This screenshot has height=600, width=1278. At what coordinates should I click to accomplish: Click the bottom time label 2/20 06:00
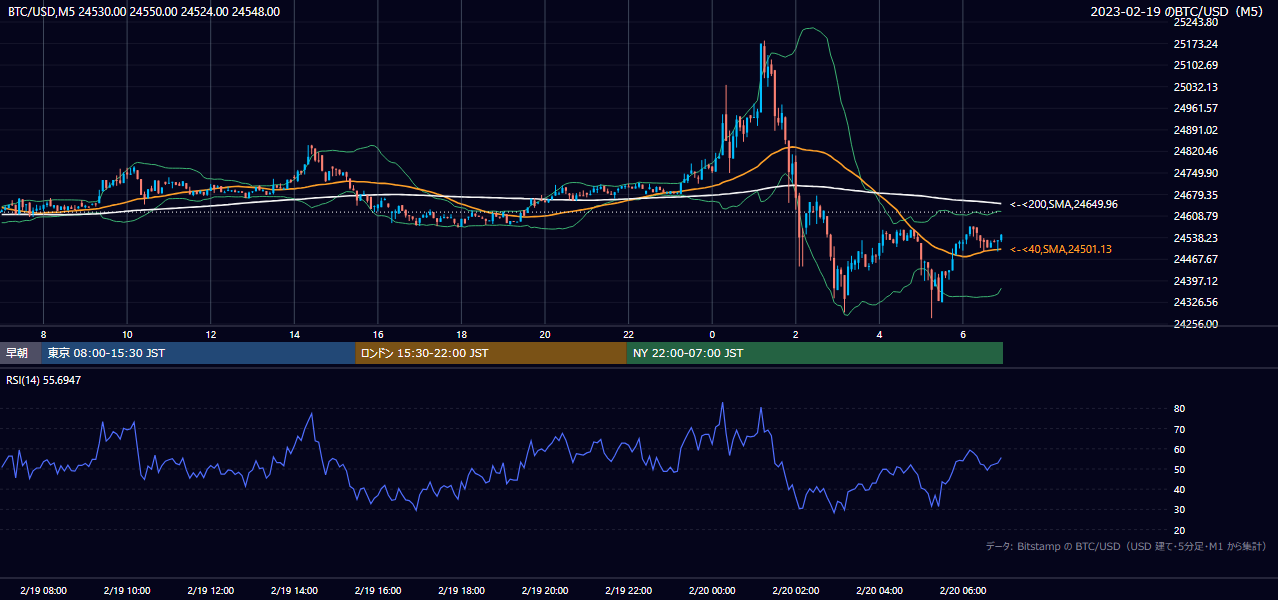point(962,591)
